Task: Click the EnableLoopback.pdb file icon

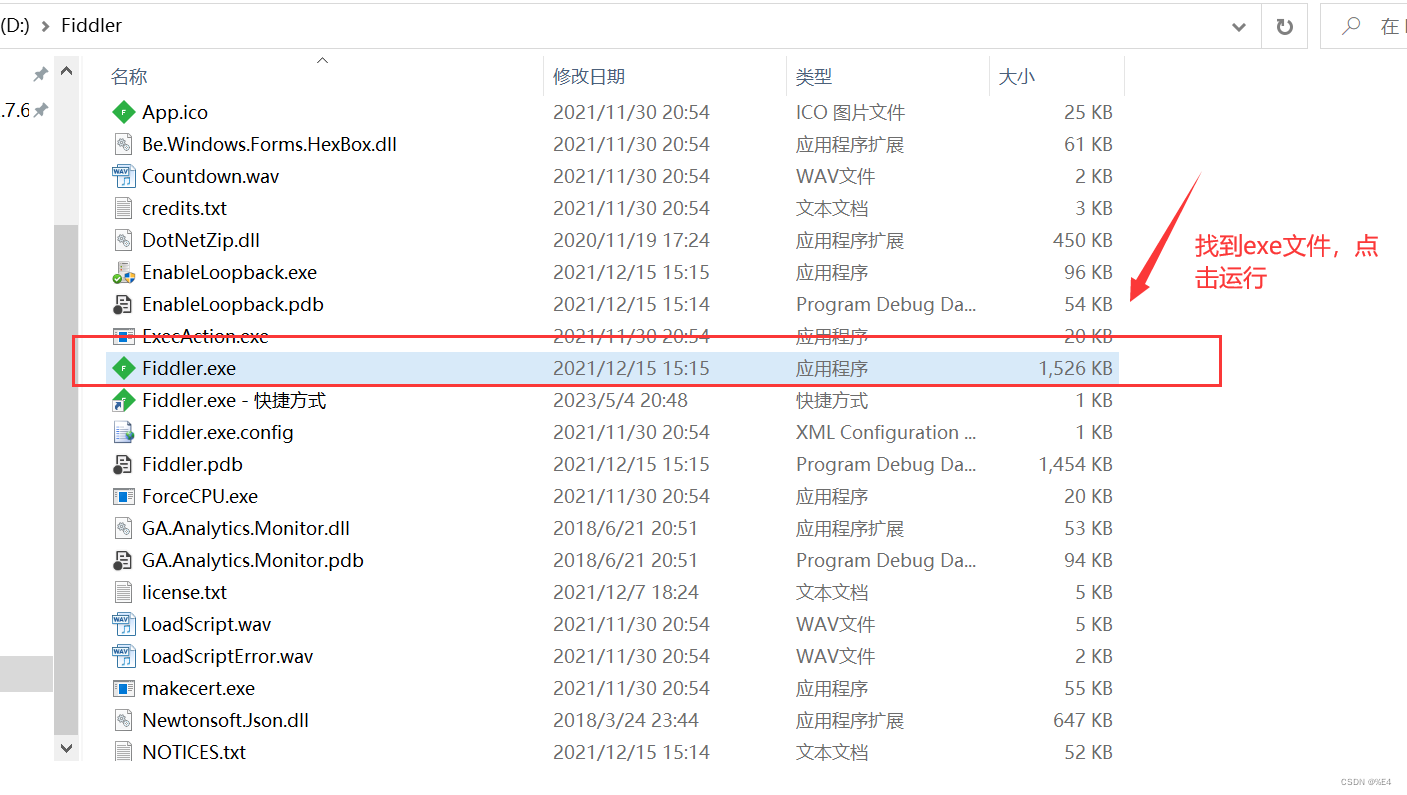Action: click(x=124, y=304)
